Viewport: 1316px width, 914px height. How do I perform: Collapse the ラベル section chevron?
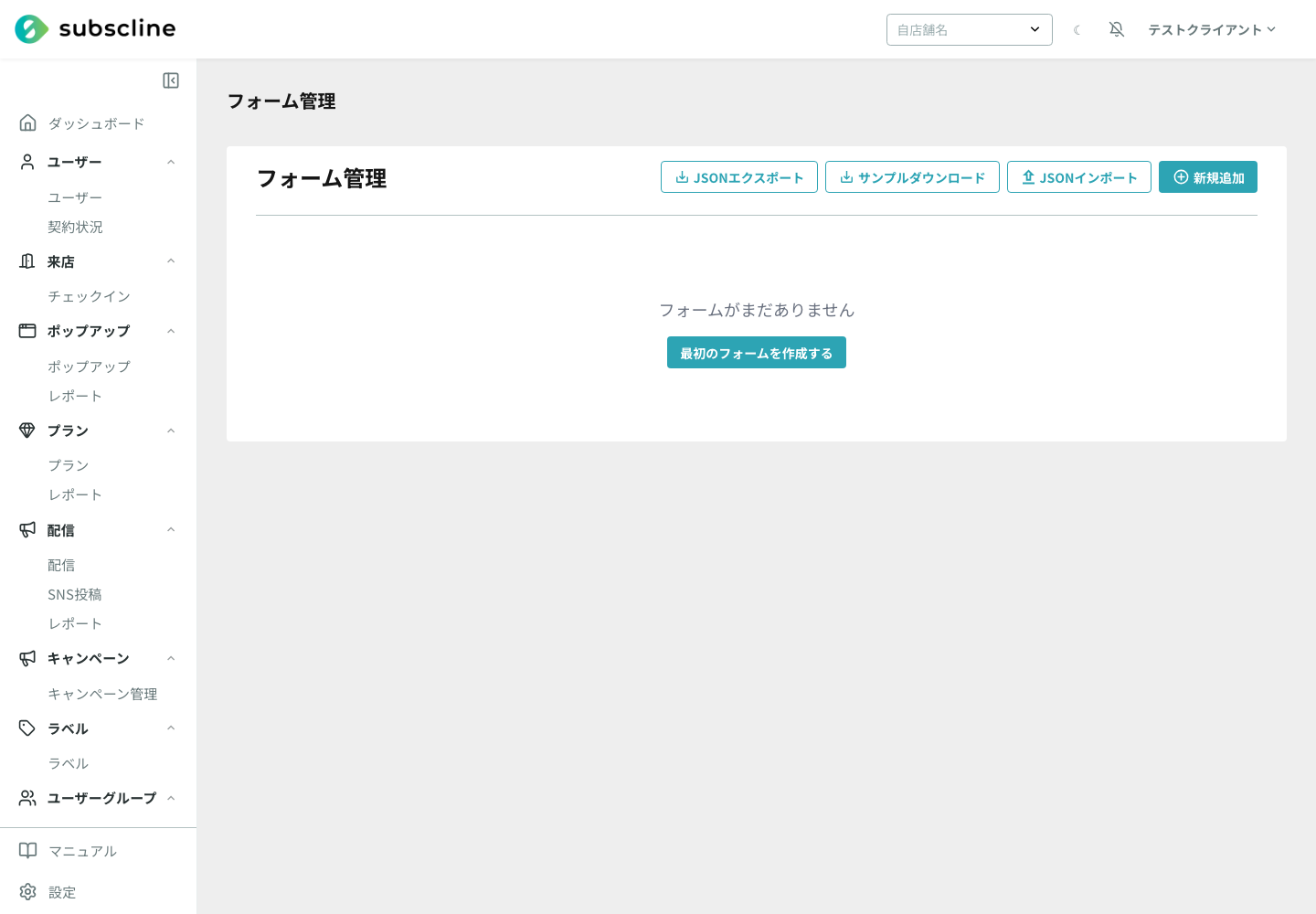tap(171, 728)
